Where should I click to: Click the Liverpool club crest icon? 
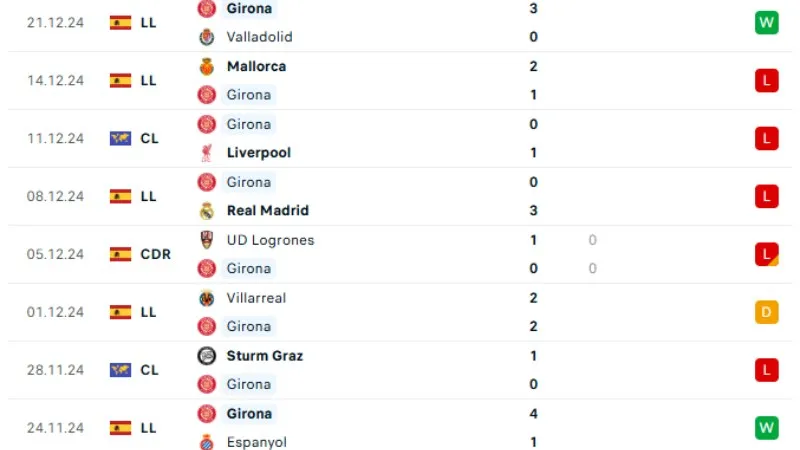(207, 153)
